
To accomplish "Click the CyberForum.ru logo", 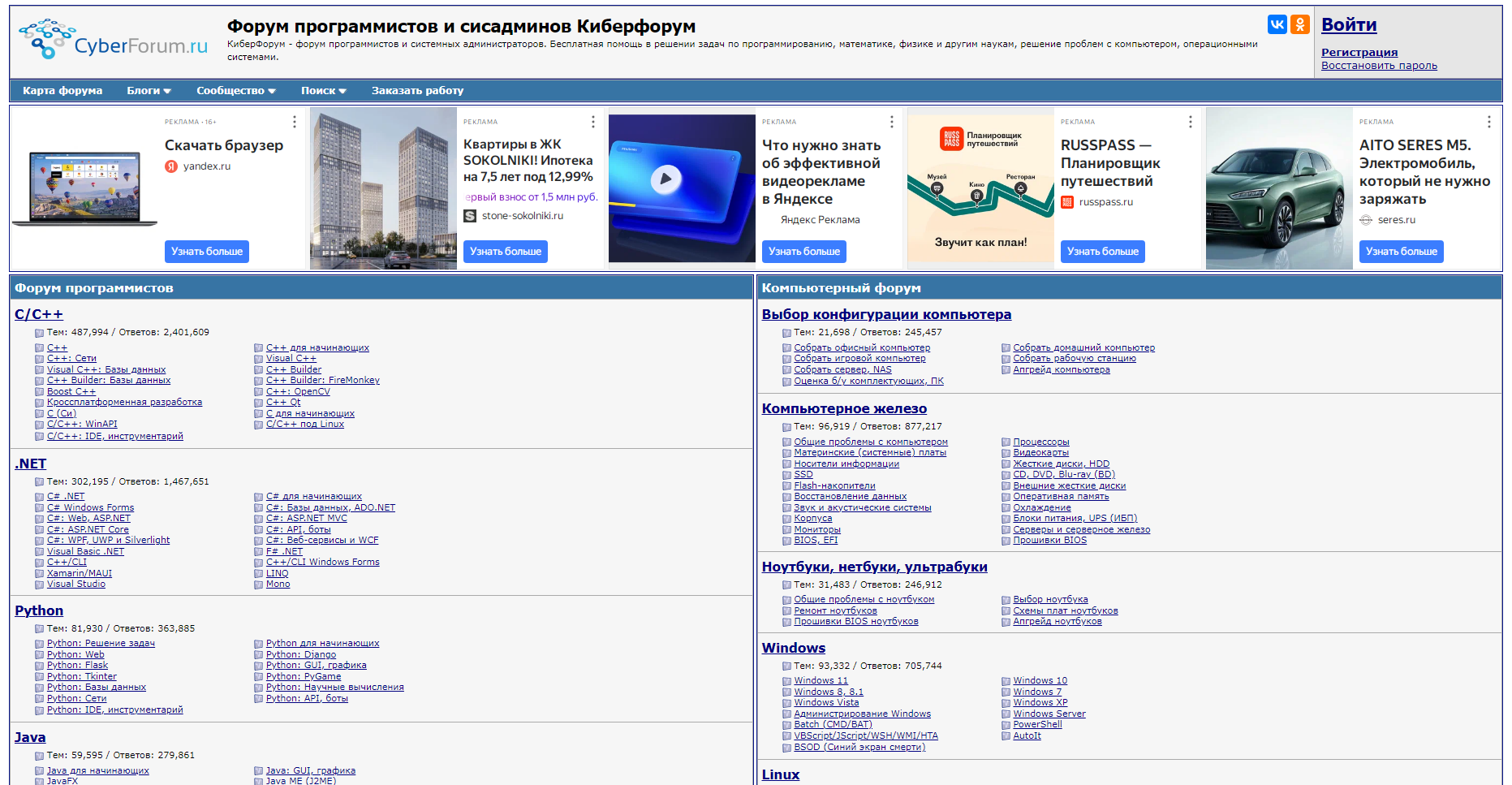I will pos(113,40).
